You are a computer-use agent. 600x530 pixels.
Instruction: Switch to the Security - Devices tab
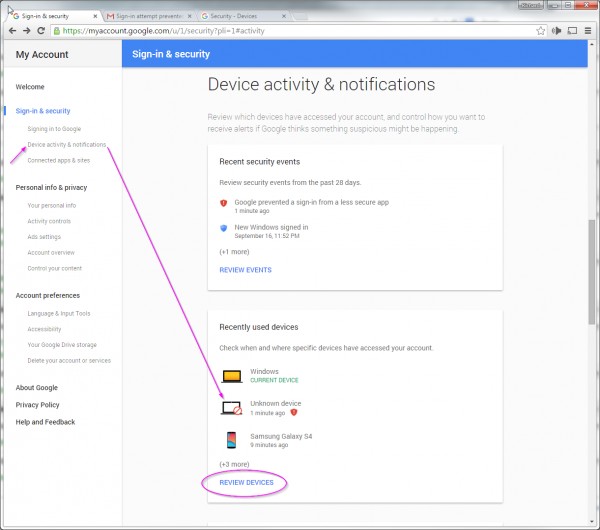pyautogui.click(x=243, y=16)
